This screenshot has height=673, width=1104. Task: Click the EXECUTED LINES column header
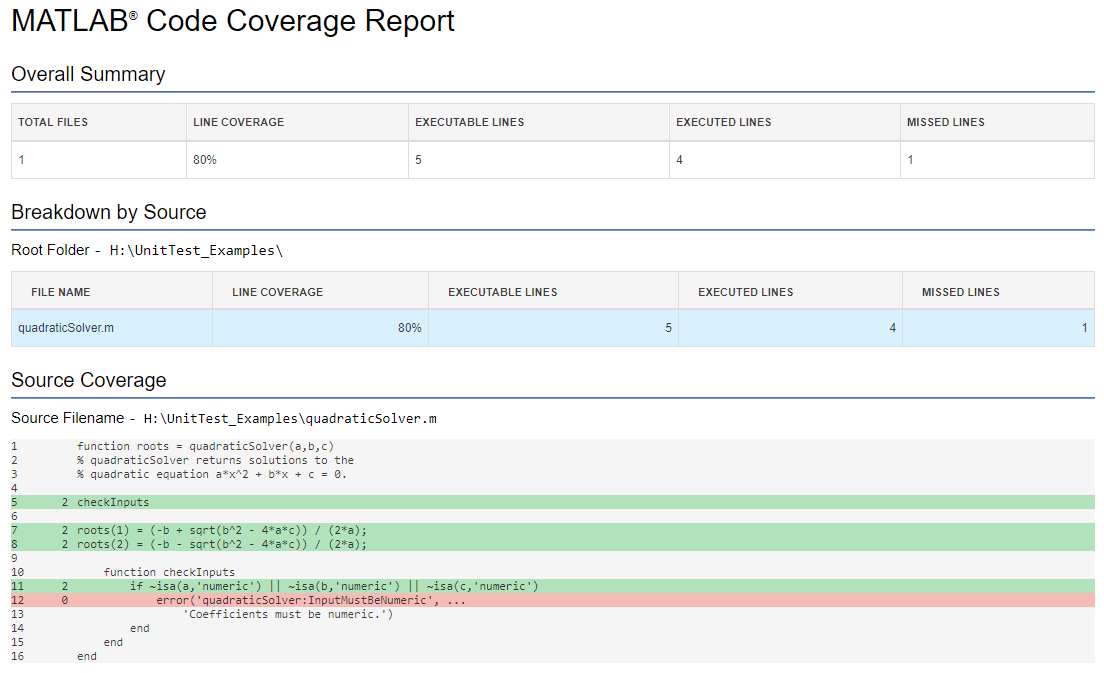pos(723,122)
